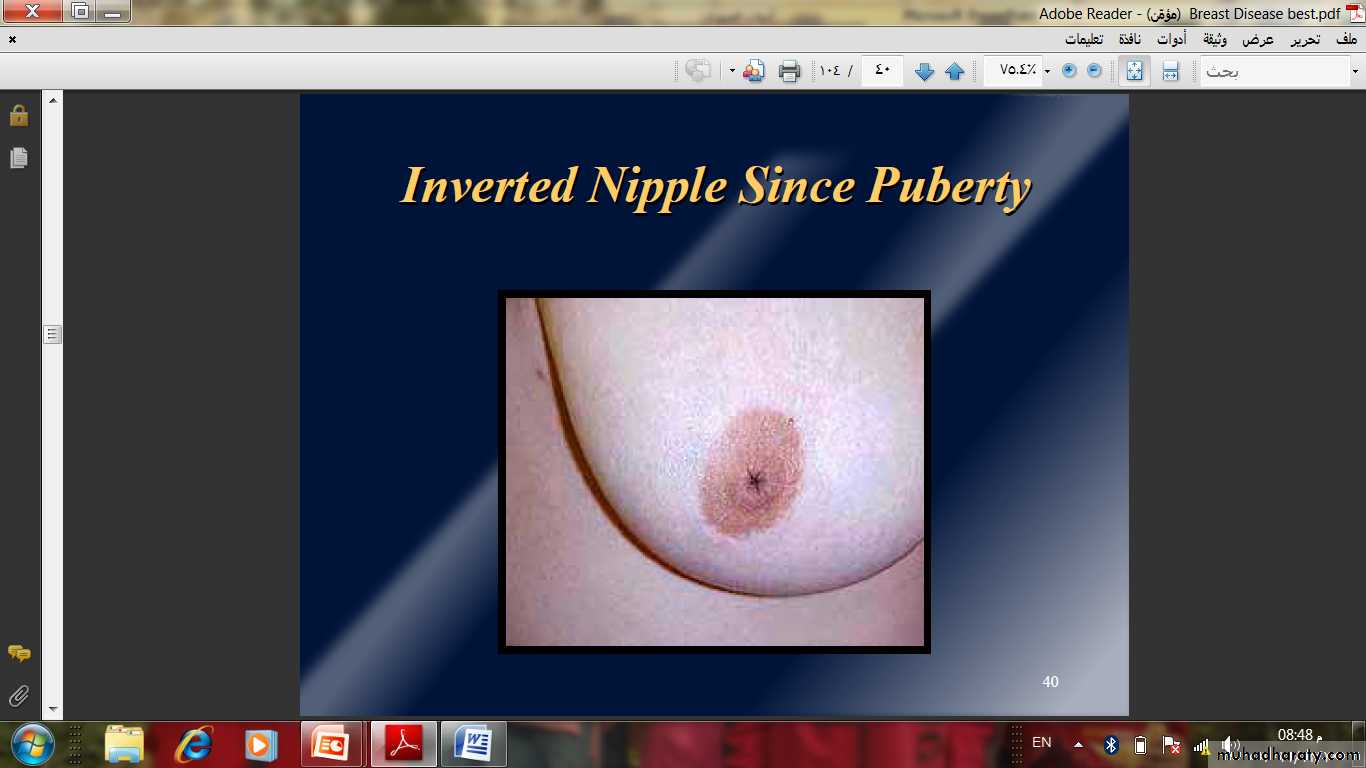Open the Attachments paperclip panel
1366x768 pixels.
coord(18,695)
